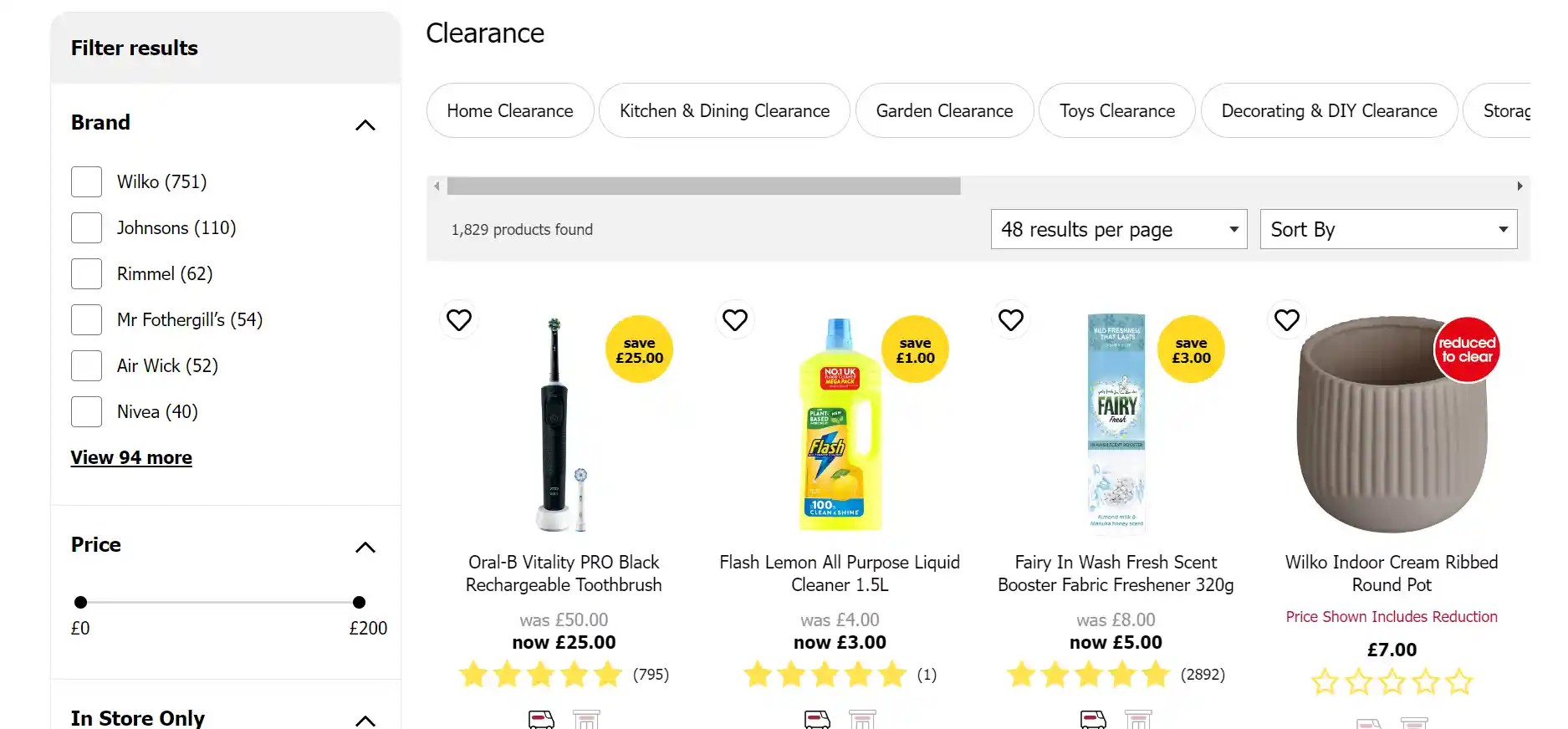Open the Sort By dropdown

[x=1387, y=229]
